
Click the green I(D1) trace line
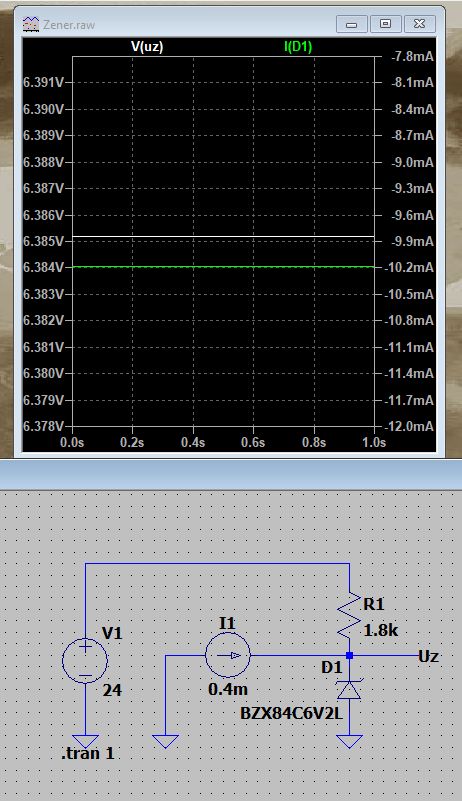pos(223,267)
